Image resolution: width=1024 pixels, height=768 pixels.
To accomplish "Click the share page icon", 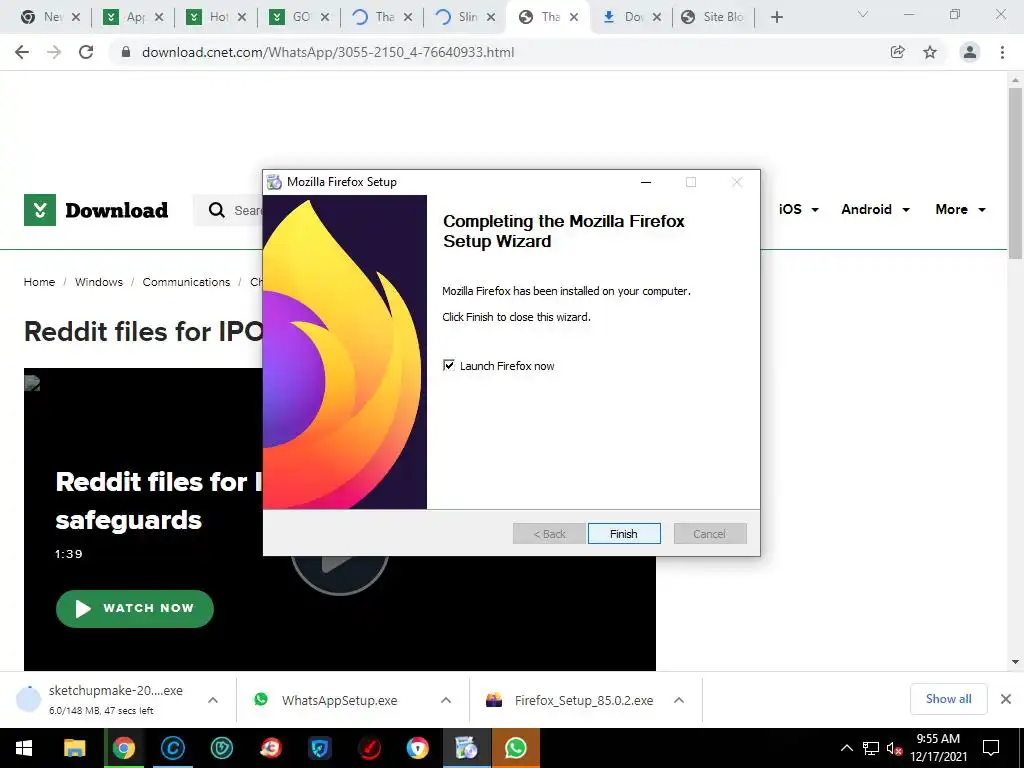I will pos(898,52).
